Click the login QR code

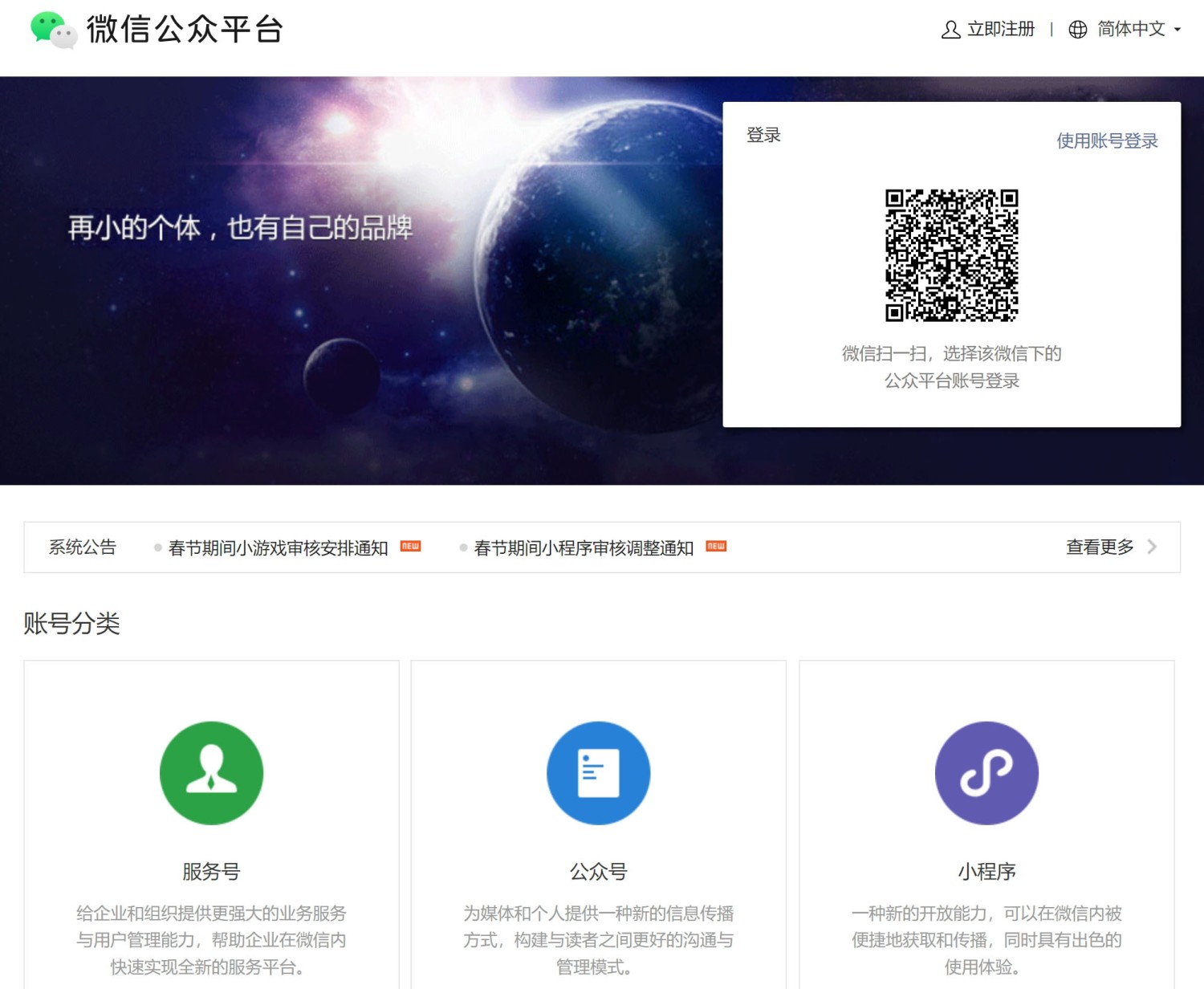click(951, 255)
